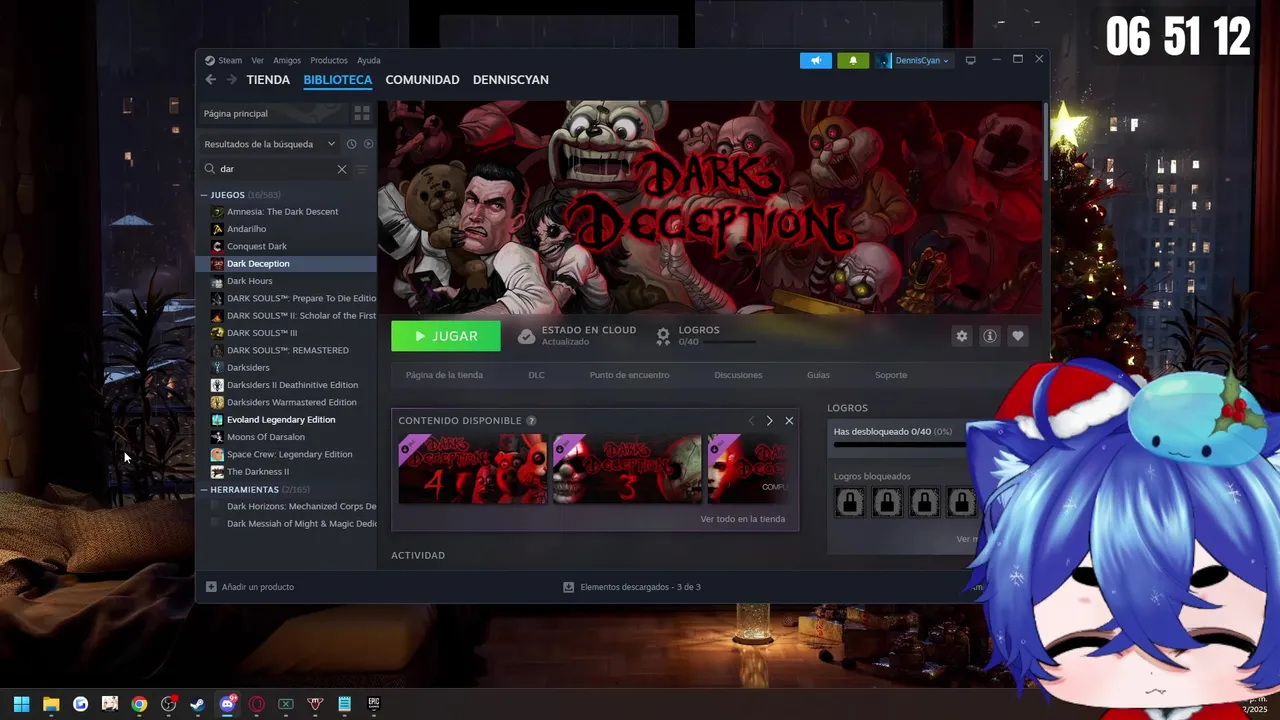Click the achievements gear icon
Image resolution: width=1280 pixels, height=720 pixels.
pos(663,336)
